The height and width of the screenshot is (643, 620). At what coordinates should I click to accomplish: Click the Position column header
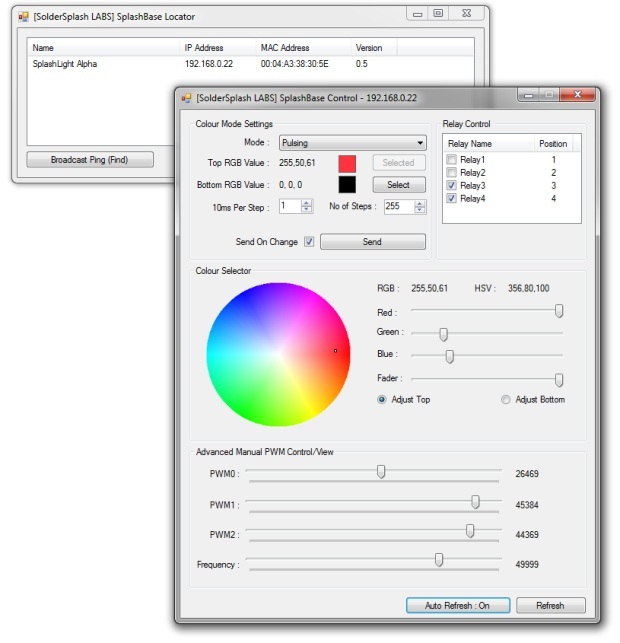tap(553, 144)
